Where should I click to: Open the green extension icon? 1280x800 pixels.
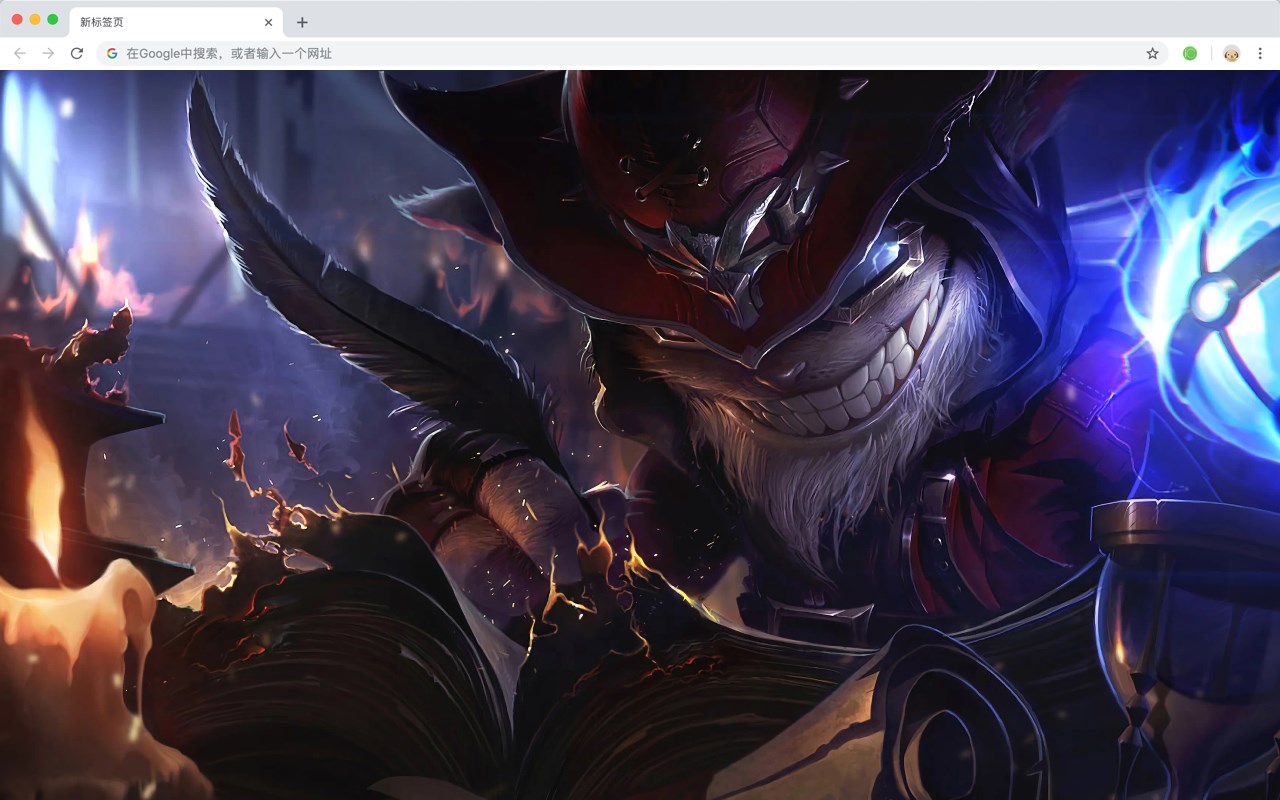(x=1190, y=53)
